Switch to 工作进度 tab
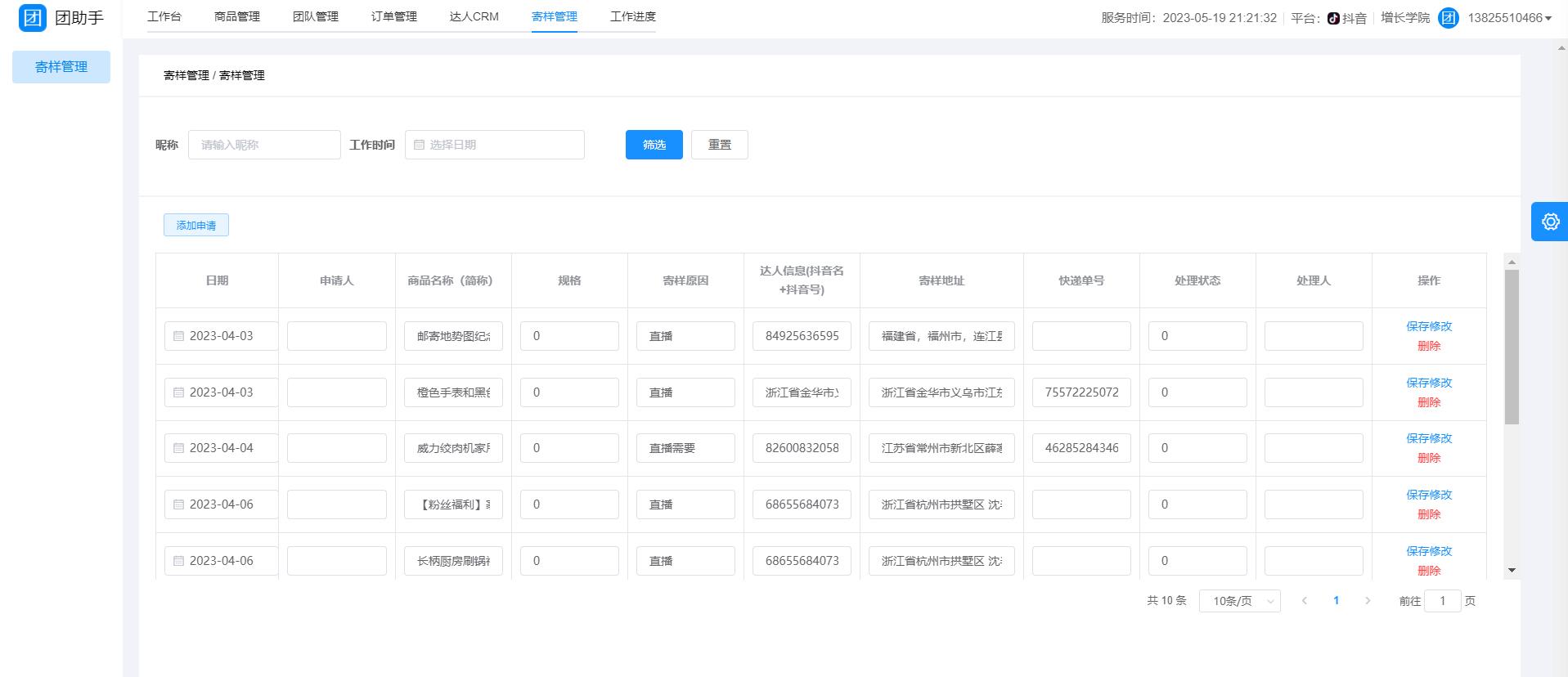This screenshot has width=1568, height=677. tap(633, 16)
